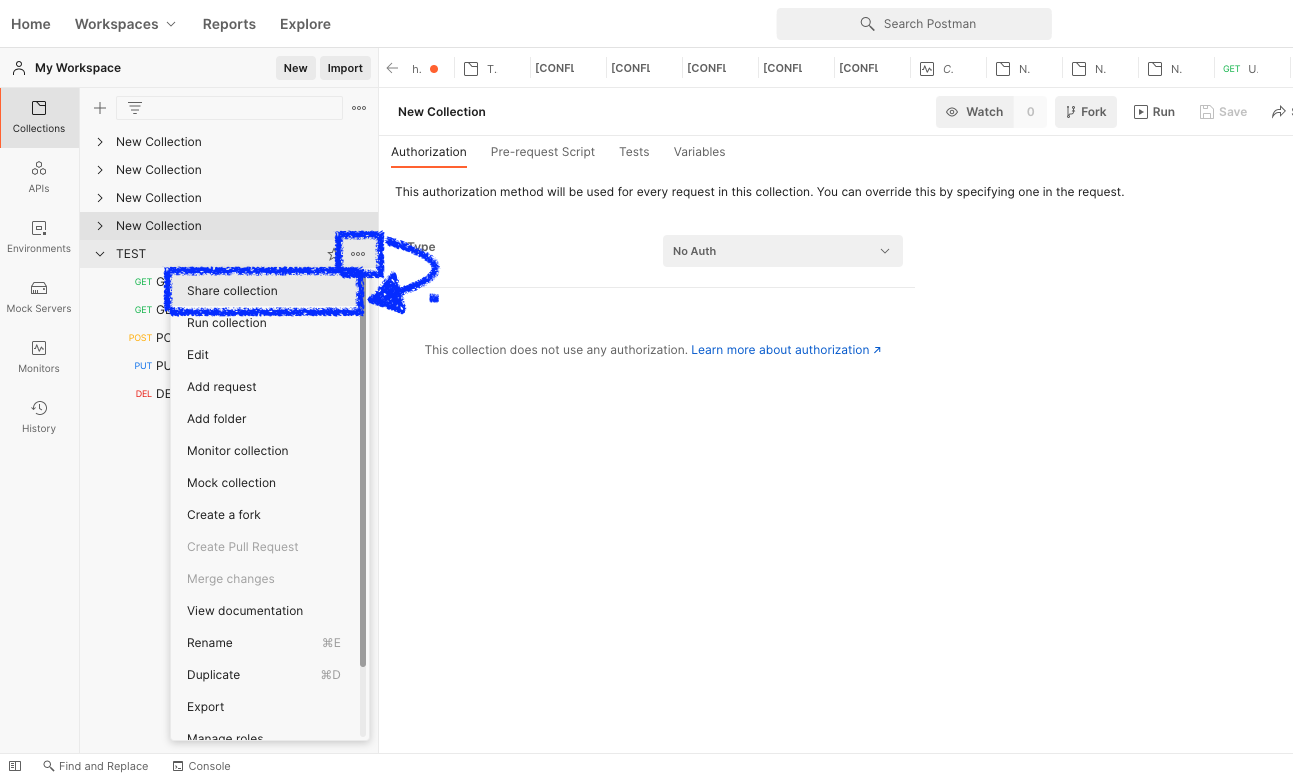Go to Home in top navigation

tap(31, 24)
